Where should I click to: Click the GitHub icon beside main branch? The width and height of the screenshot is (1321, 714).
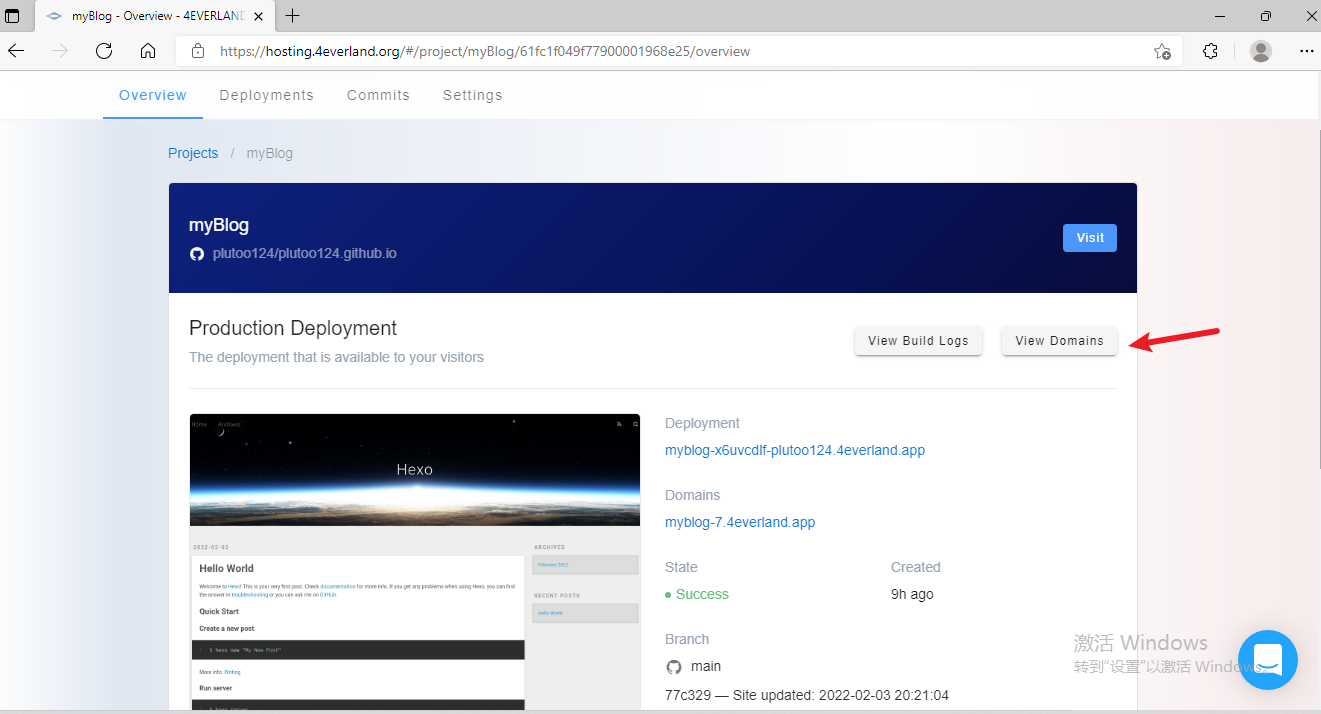click(x=673, y=666)
